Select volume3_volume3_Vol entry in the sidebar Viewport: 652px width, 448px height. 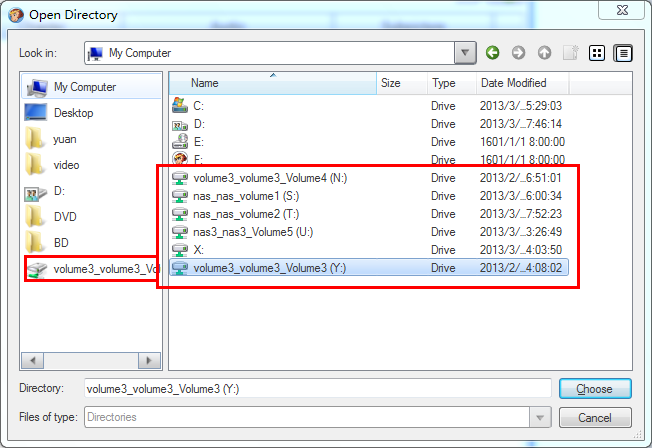point(92,269)
